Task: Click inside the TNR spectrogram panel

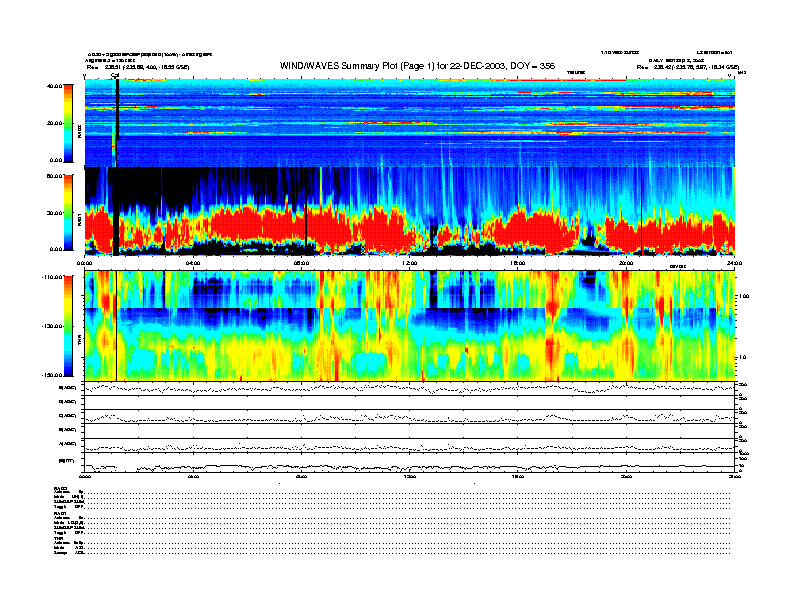Action: (410, 326)
